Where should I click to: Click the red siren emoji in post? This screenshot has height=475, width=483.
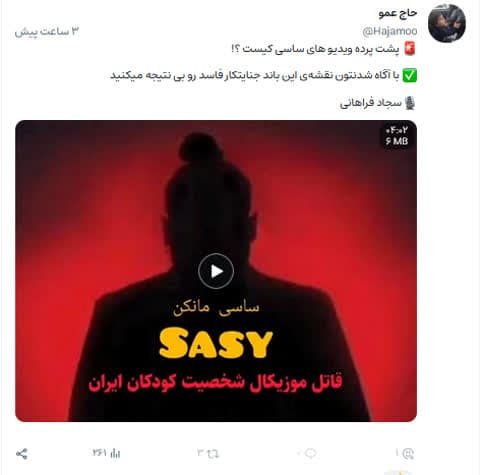[x=410, y=49]
